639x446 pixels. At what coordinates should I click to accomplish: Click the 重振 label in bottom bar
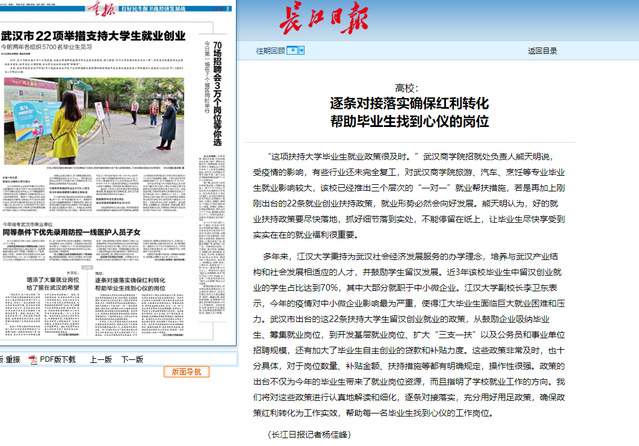12,360
